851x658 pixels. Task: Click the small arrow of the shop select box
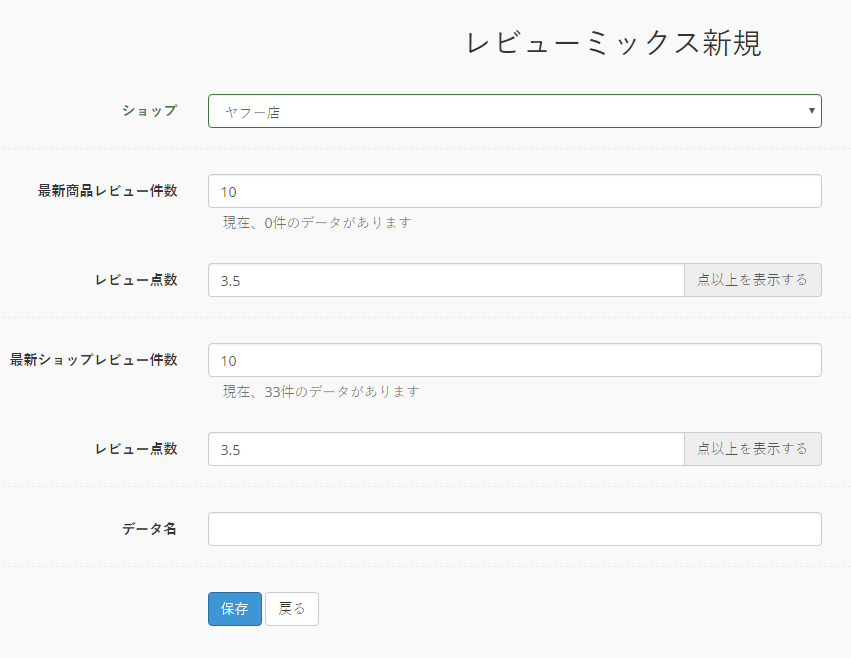click(x=811, y=111)
